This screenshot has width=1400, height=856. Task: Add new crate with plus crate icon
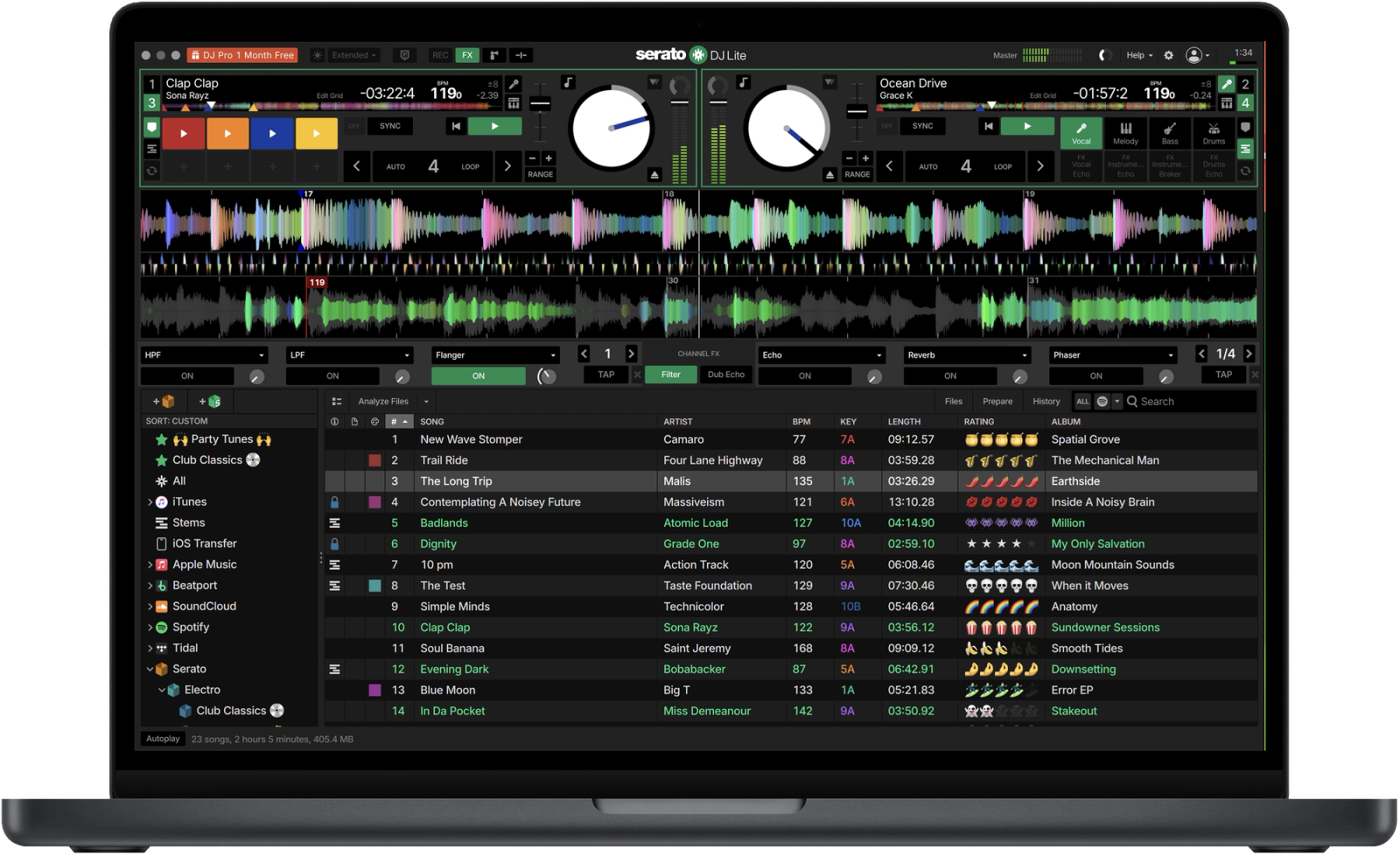coord(164,402)
